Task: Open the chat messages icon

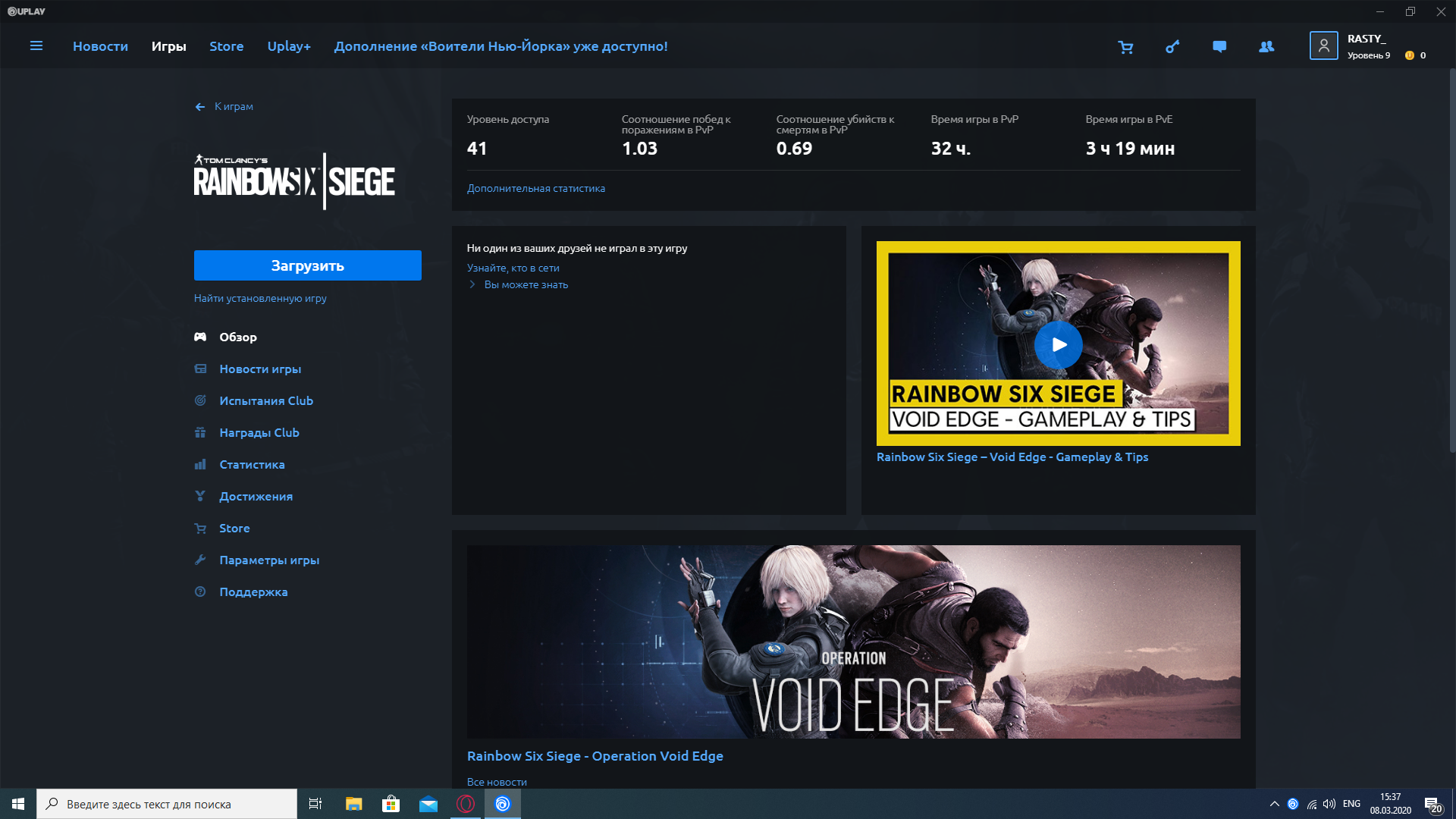Action: point(1219,47)
